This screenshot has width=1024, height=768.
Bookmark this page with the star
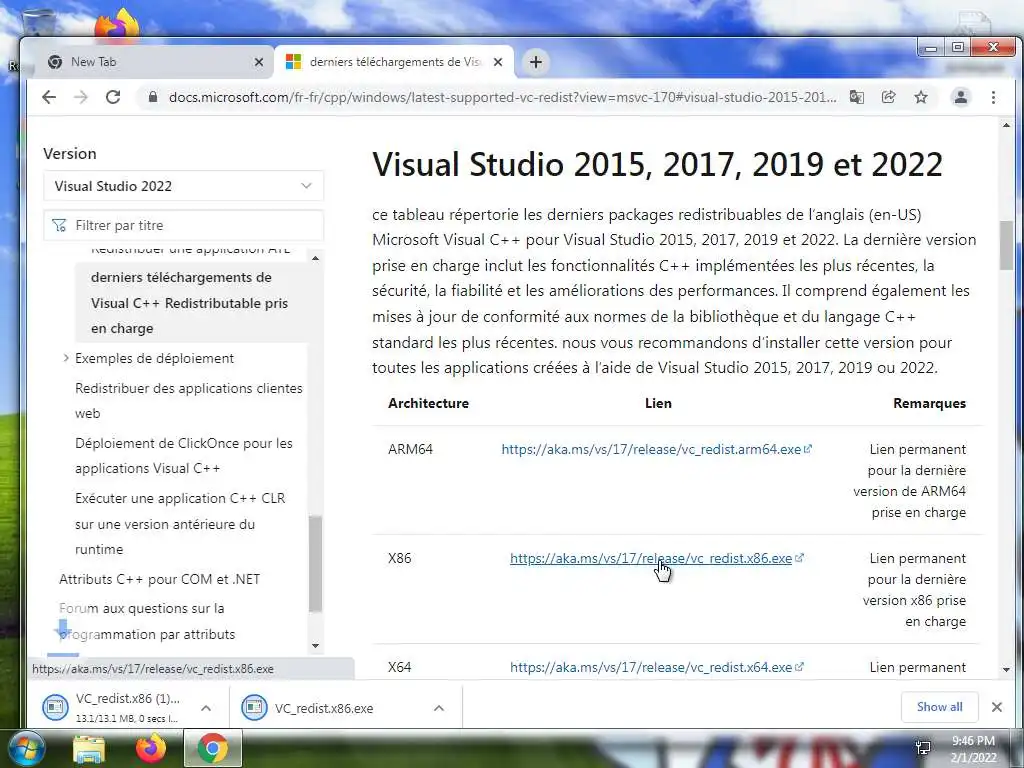click(x=921, y=97)
